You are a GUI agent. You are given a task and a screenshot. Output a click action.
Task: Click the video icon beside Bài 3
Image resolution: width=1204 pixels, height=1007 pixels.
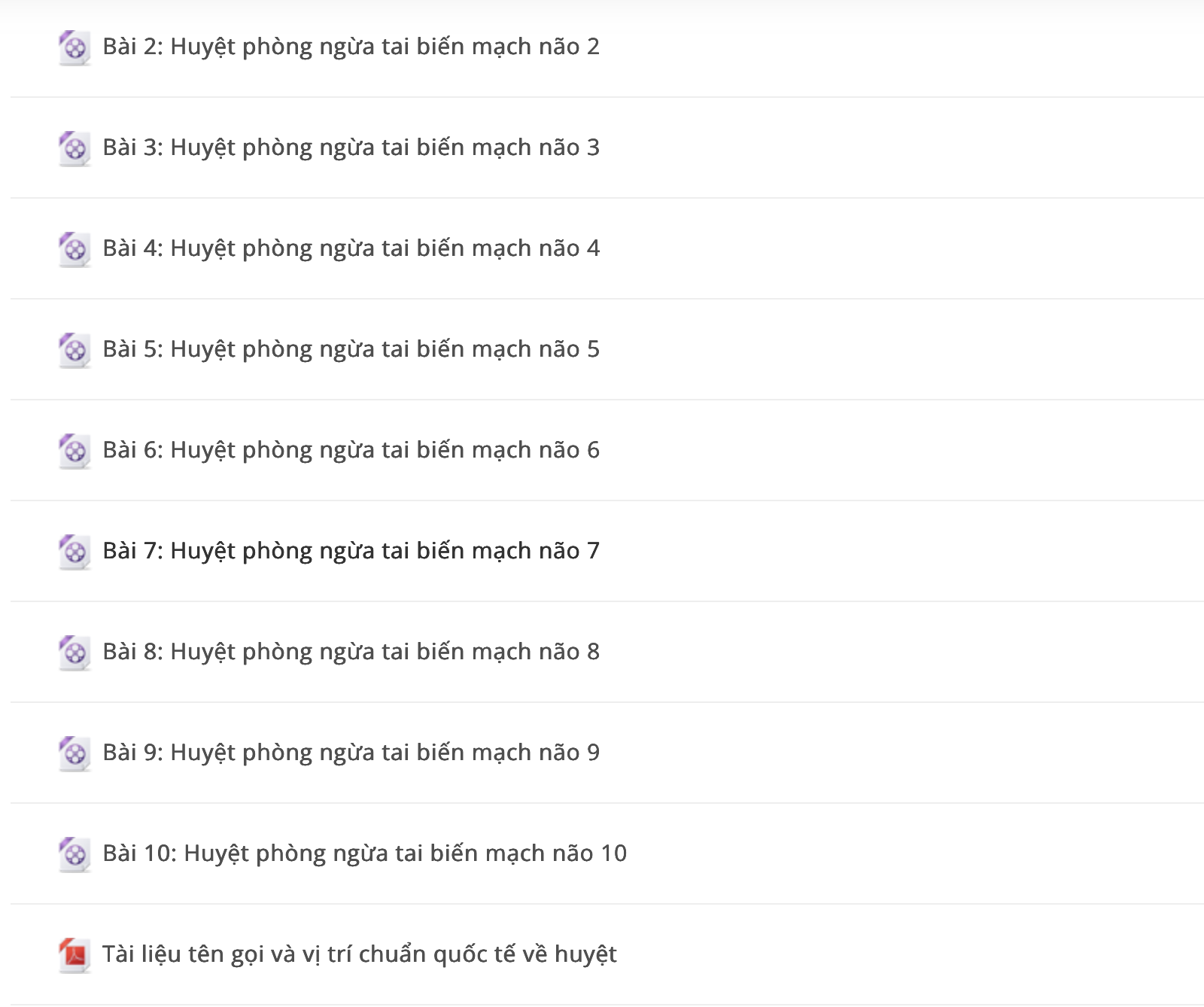[x=74, y=149]
